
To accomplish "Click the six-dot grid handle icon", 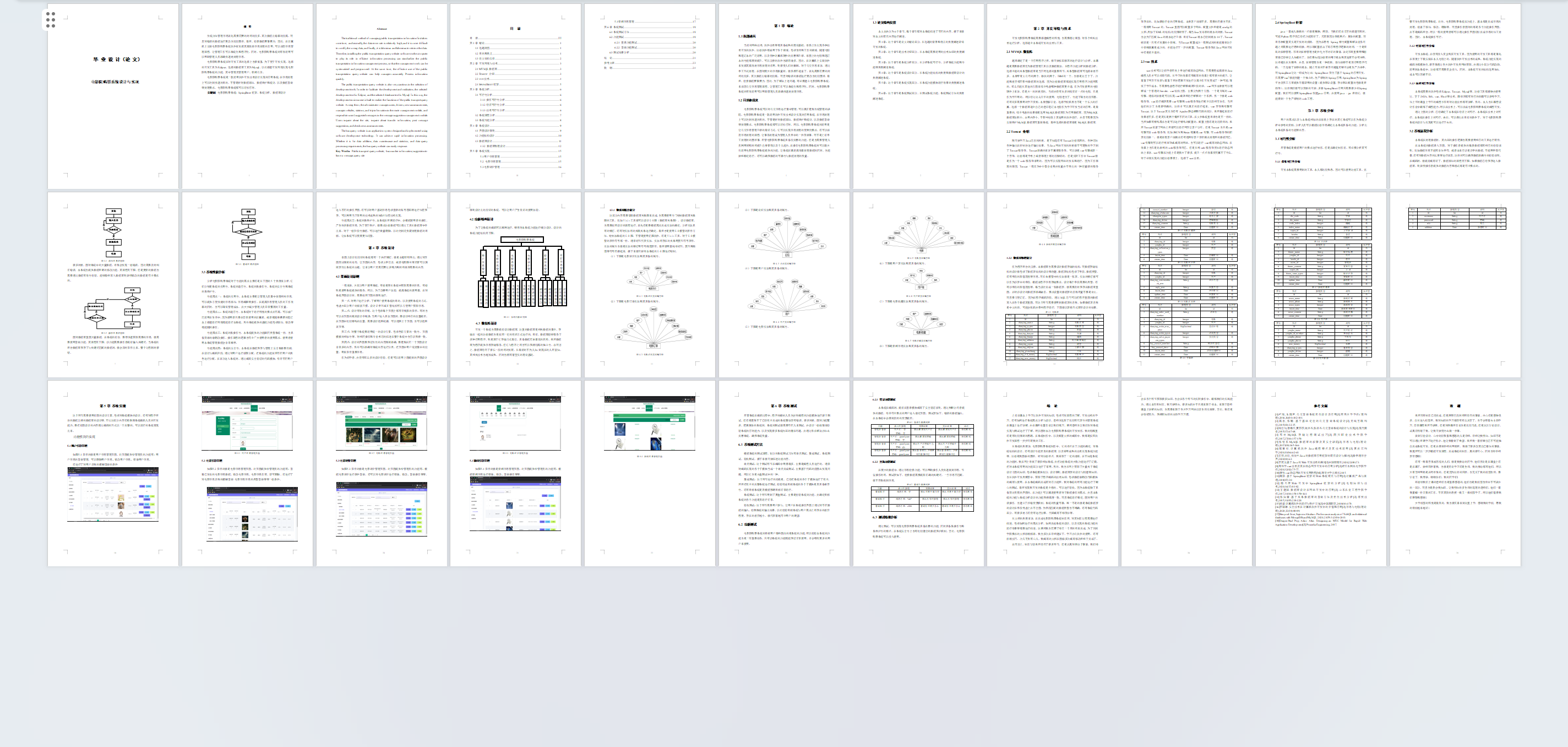I will click(51, 19).
